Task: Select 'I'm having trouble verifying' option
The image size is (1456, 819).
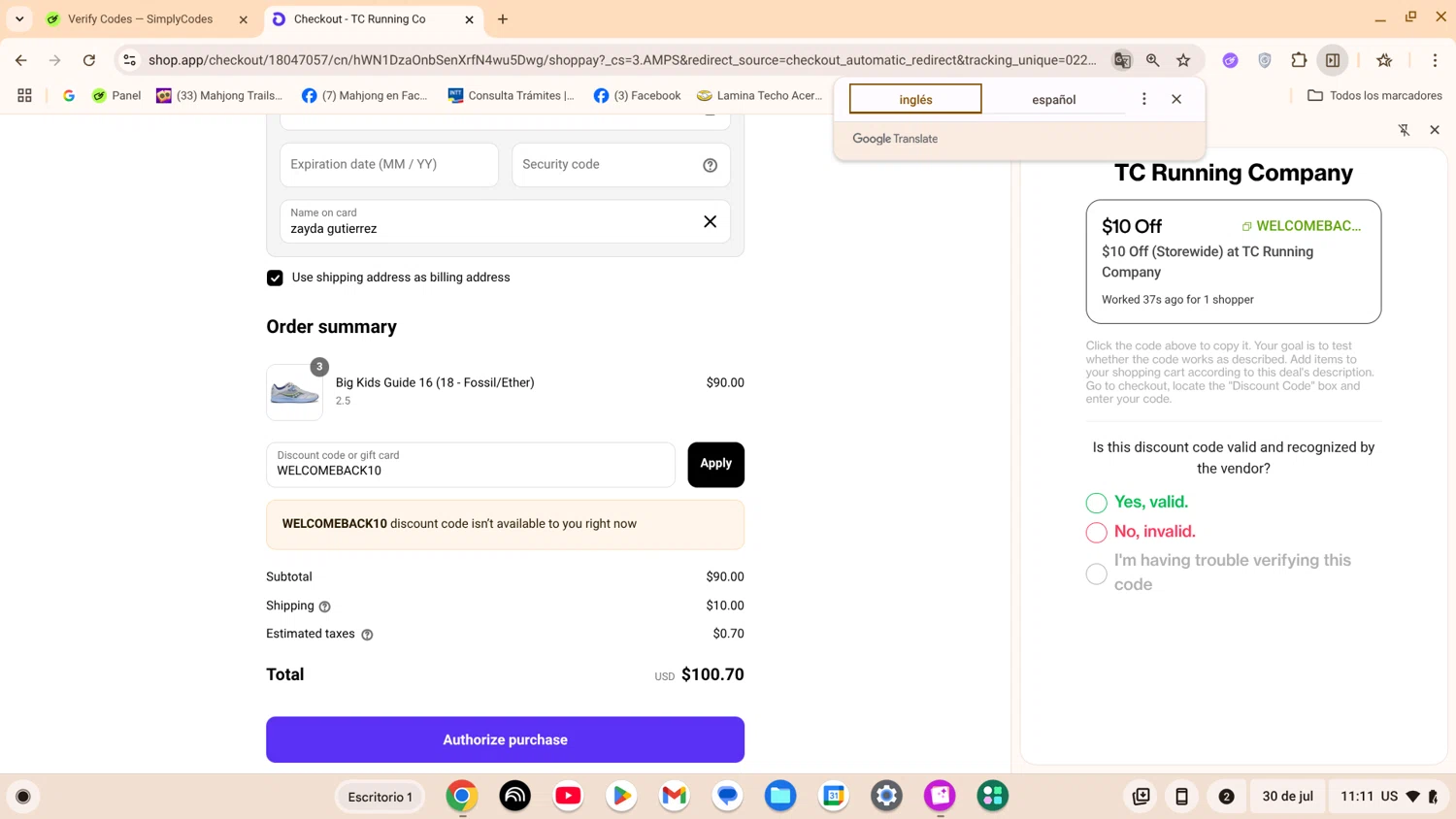Action: (x=1096, y=573)
